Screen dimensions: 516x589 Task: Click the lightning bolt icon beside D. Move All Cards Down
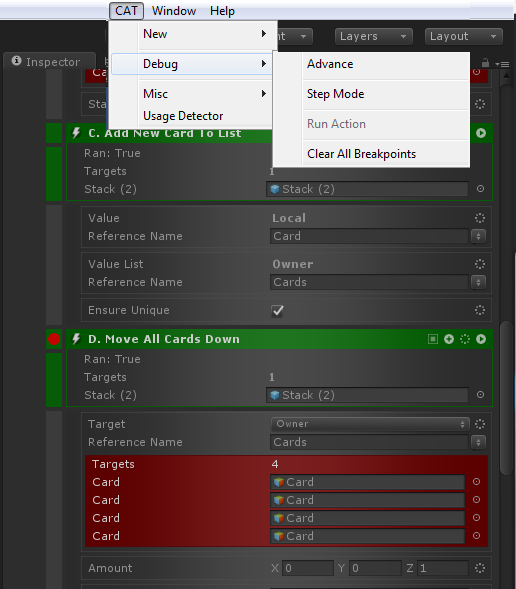(76, 339)
